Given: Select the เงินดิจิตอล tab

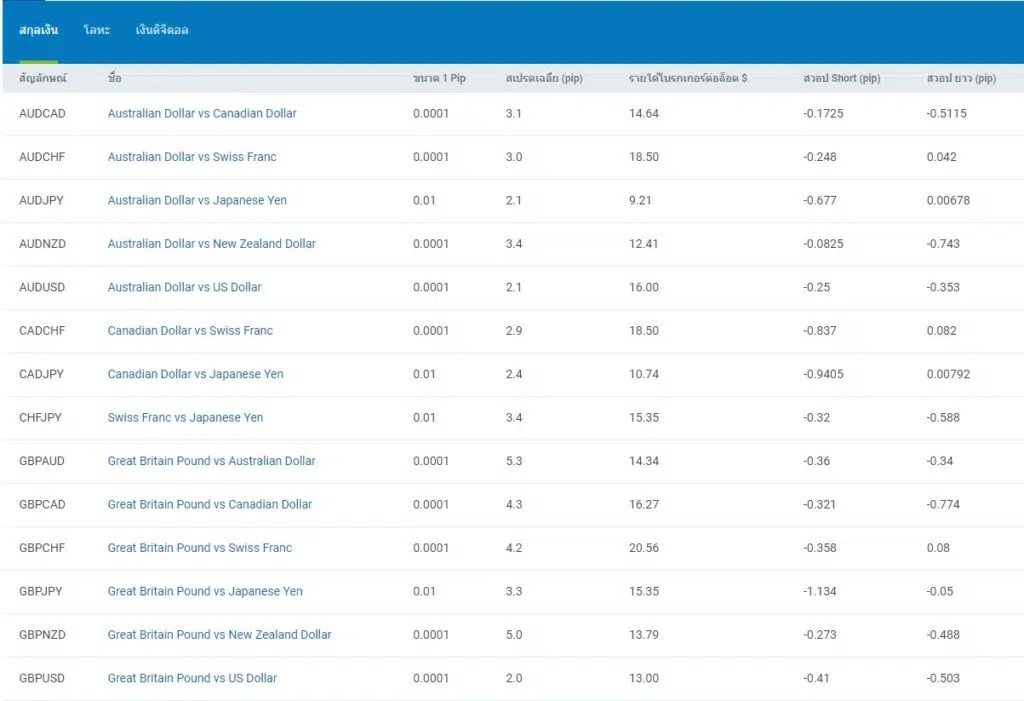Looking at the screenshot, I should [x=162, y=30].
